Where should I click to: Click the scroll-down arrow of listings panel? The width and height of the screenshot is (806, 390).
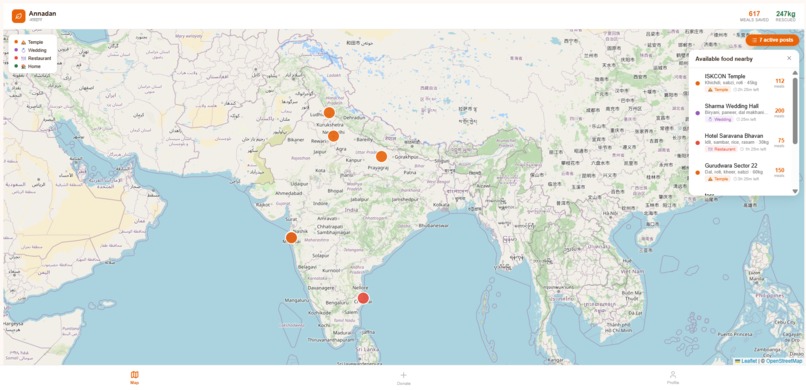point(795,191)
